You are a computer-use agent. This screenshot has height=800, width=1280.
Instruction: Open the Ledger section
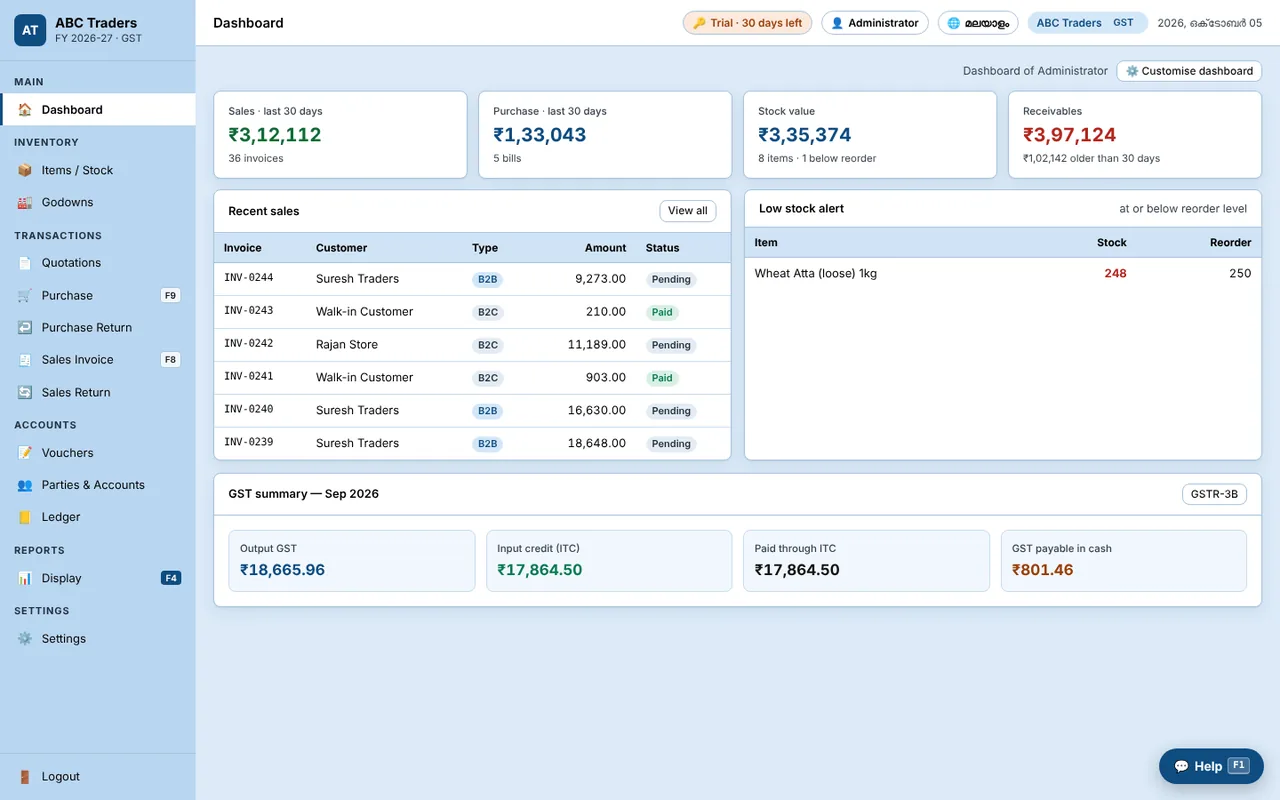click(98, 517)
